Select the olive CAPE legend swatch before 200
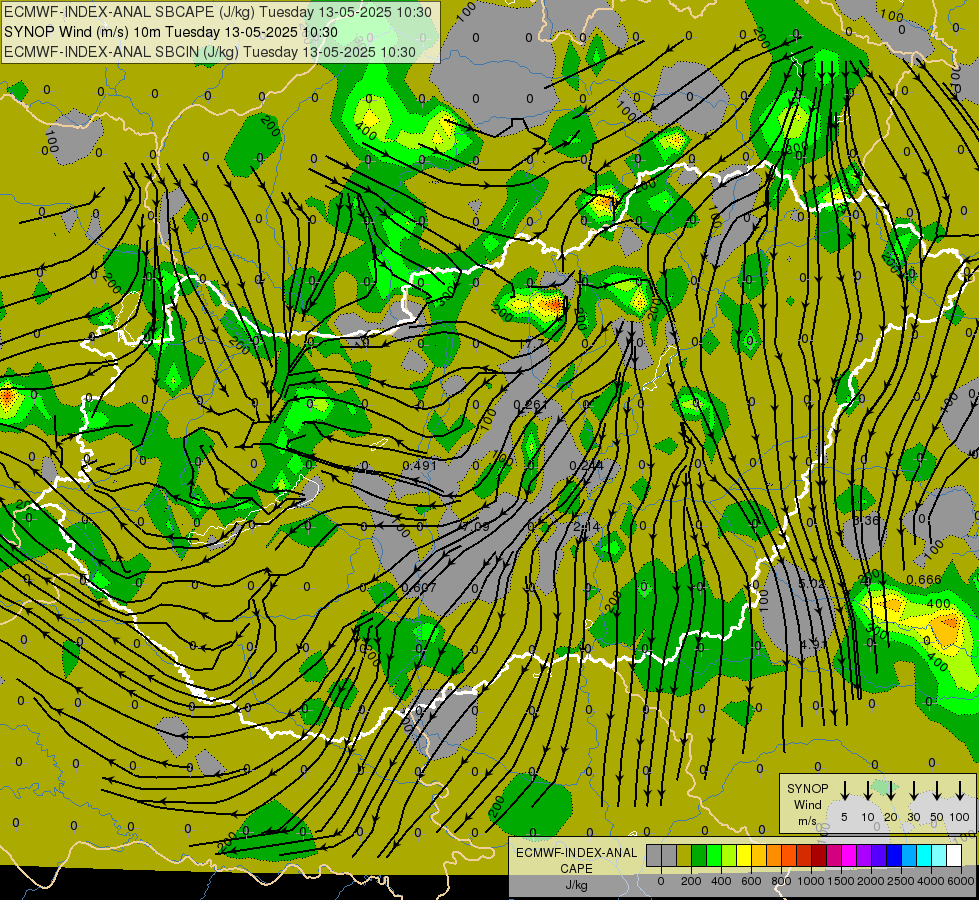Screen dimensions: 979x900 coord(684,855)
